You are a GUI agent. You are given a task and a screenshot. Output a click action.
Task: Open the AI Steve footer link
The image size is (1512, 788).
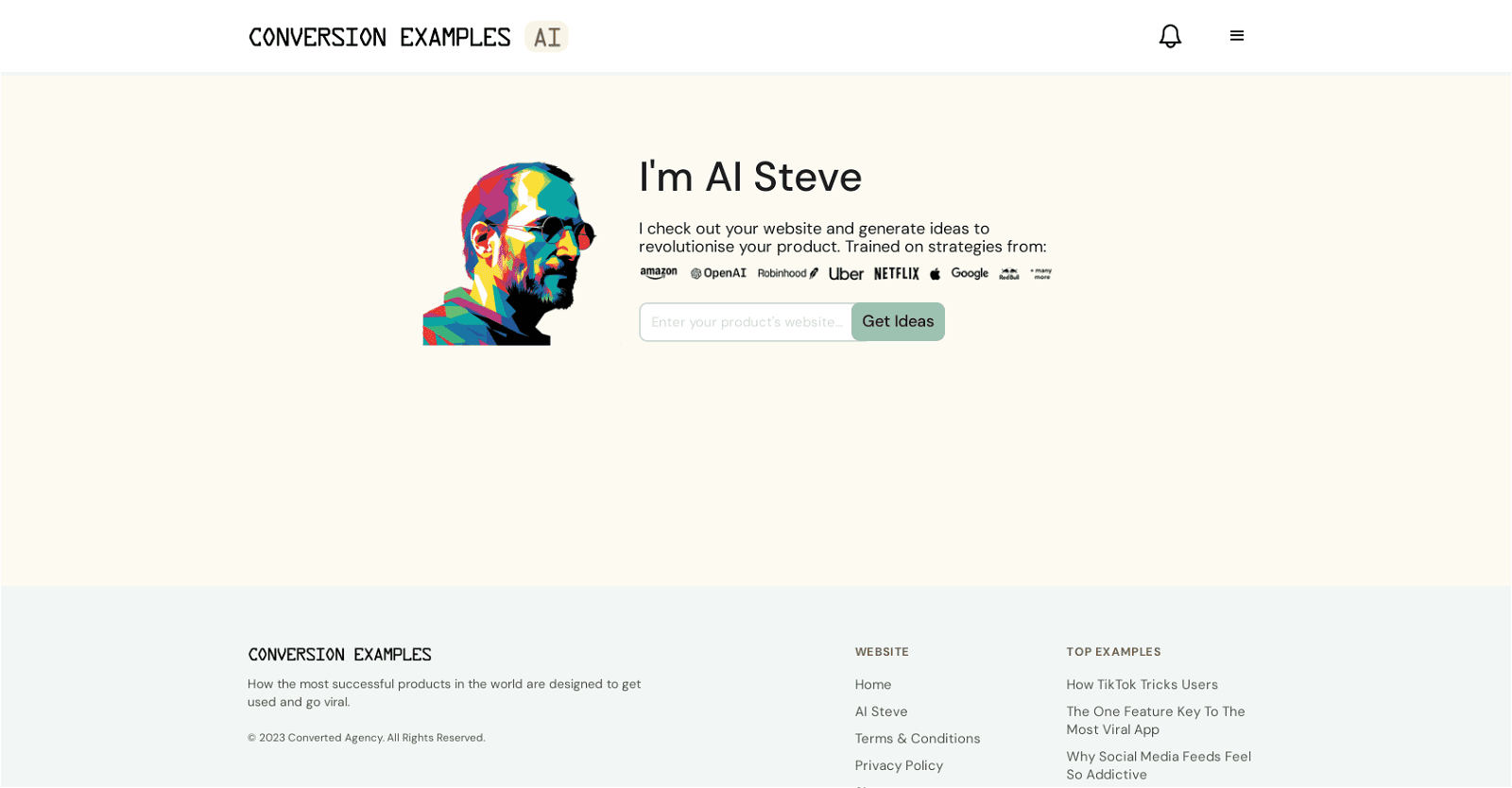881,711
